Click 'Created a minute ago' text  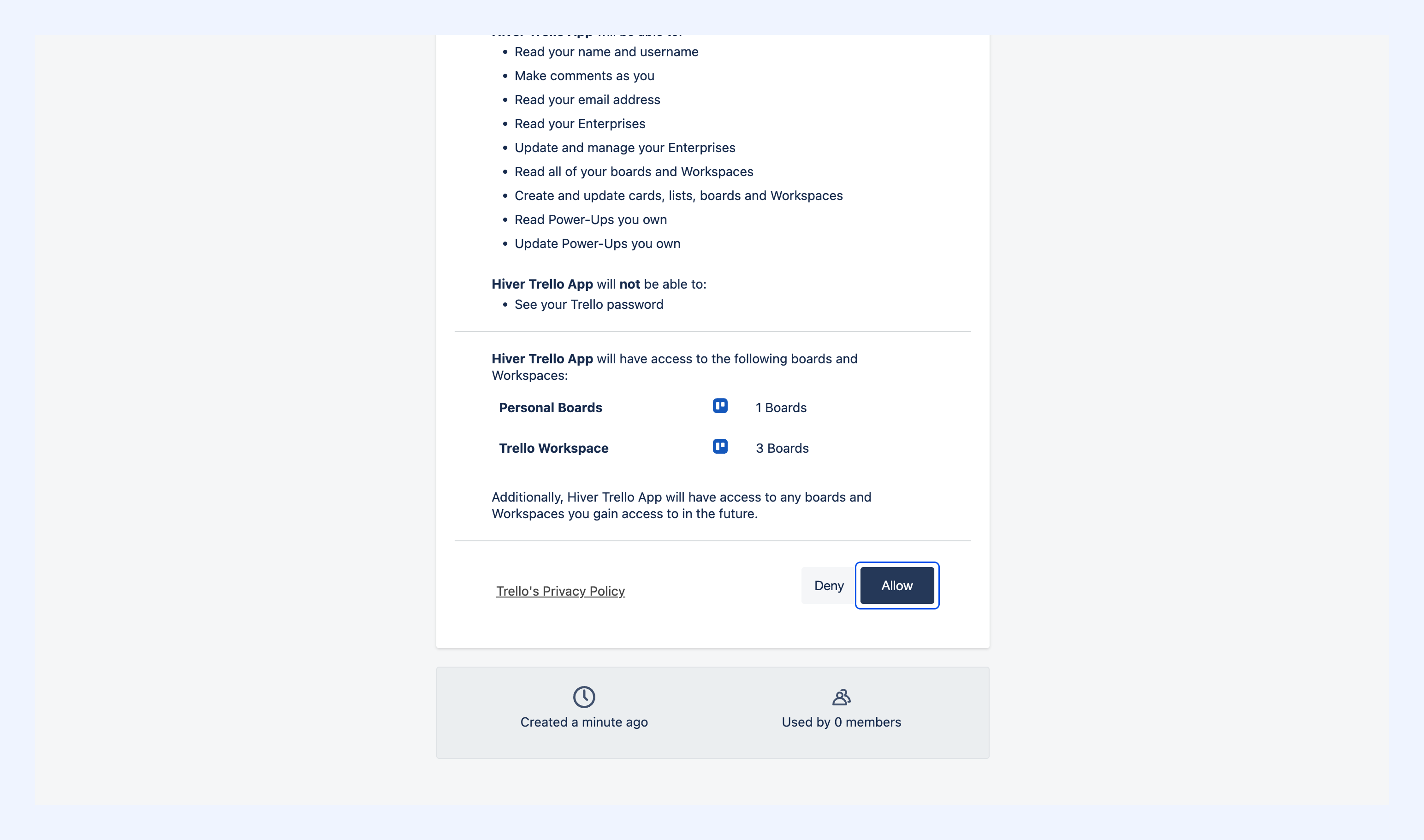(584, 722)
